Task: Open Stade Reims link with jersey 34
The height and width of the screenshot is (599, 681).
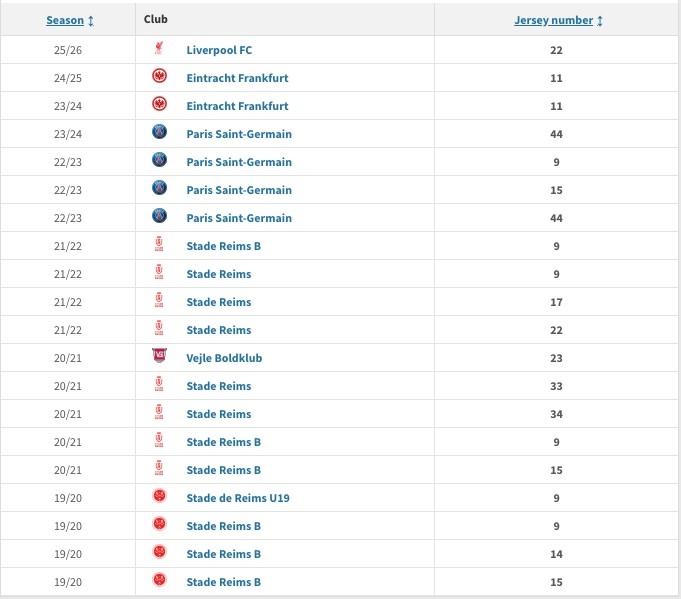Action: [219, 414]
